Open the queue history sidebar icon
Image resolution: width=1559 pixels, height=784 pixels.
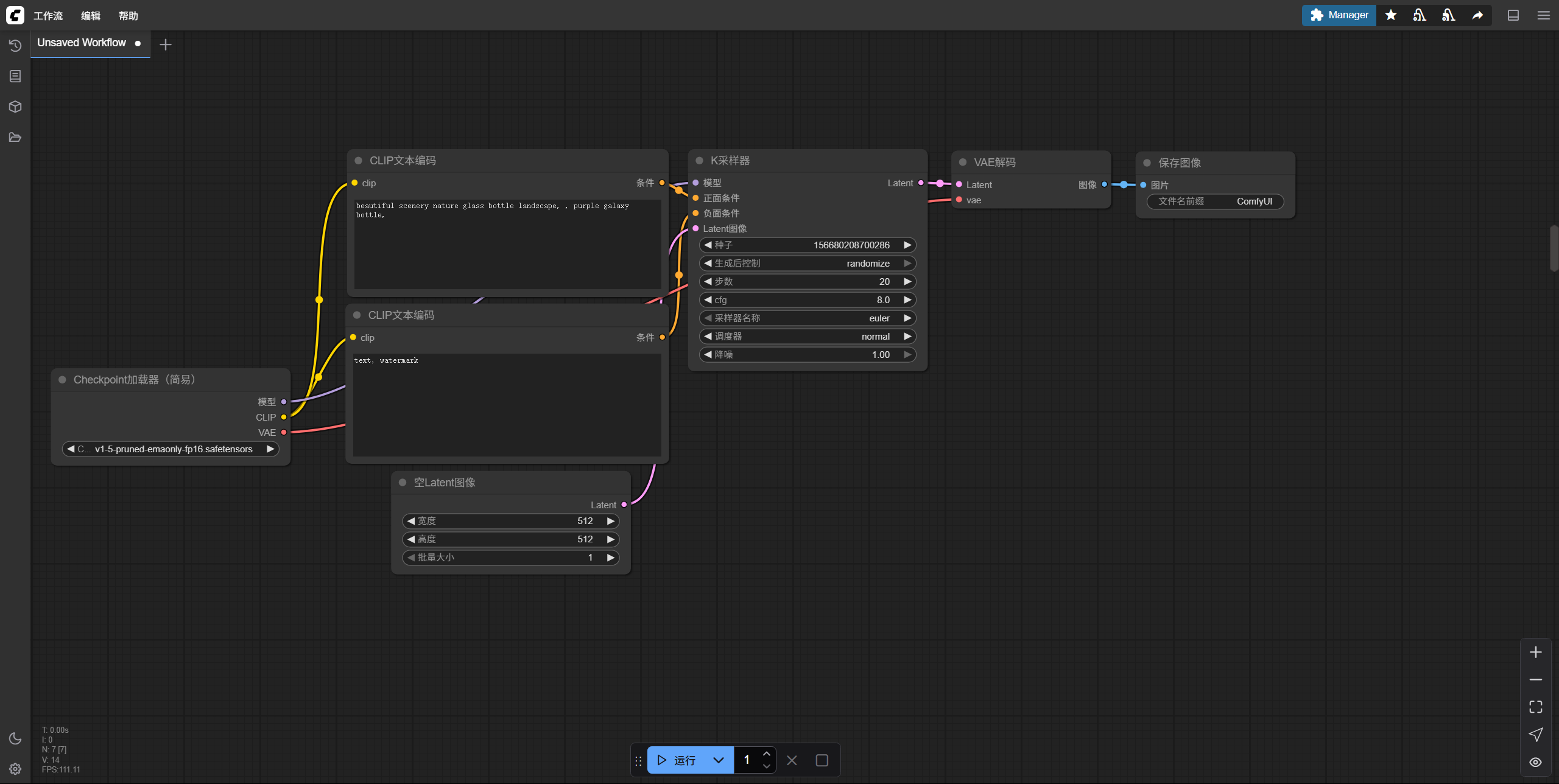click(x=15, y=46)
